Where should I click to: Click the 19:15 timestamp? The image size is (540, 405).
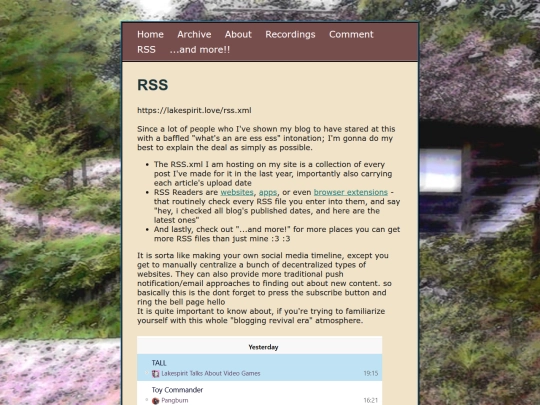point(371,373)
